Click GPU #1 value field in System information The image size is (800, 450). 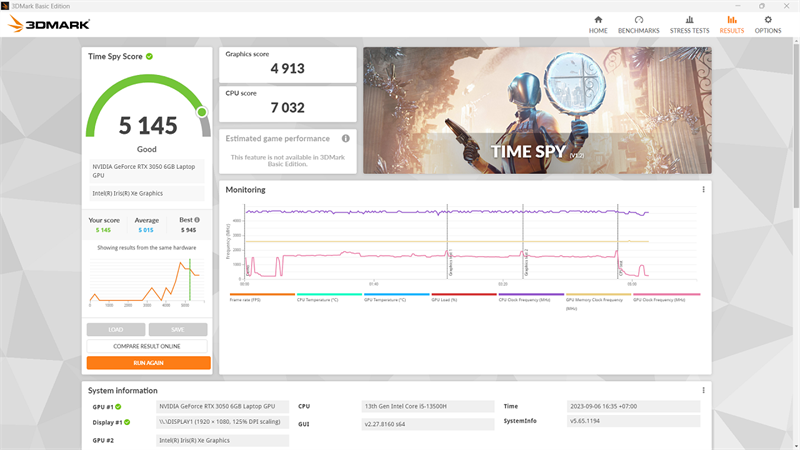click(222, 407)
